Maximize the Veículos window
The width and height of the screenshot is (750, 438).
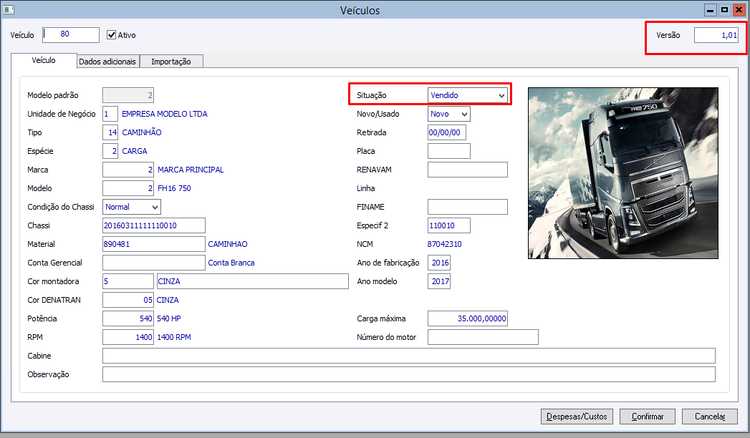coord(725,10)
